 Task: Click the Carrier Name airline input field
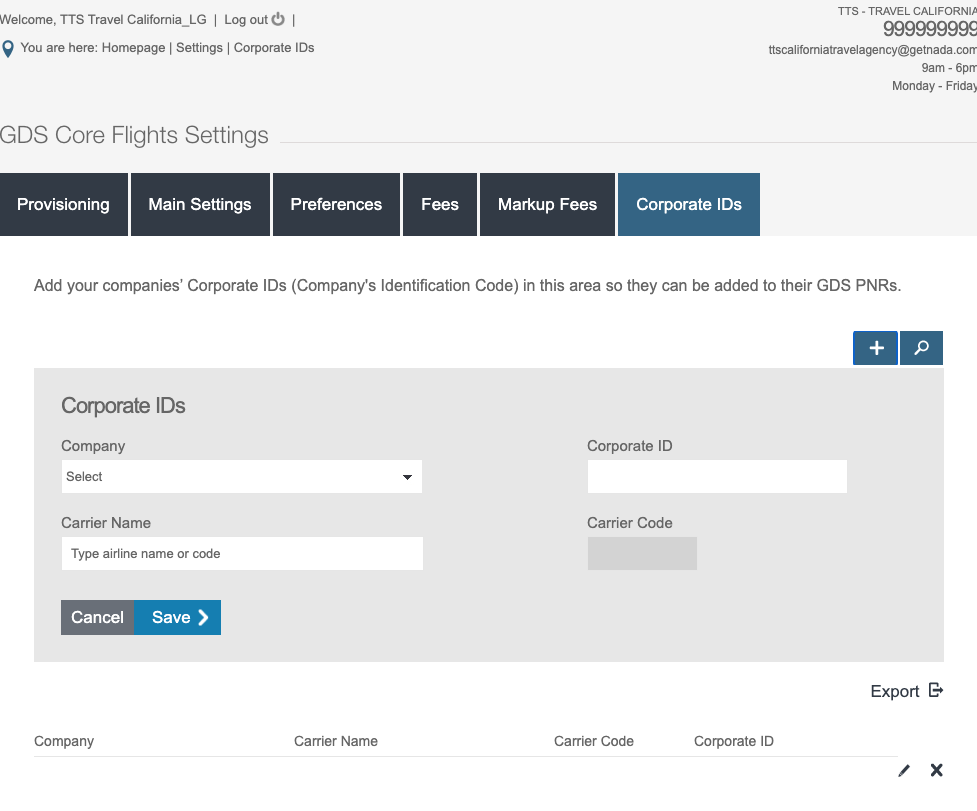coord(241,554)
